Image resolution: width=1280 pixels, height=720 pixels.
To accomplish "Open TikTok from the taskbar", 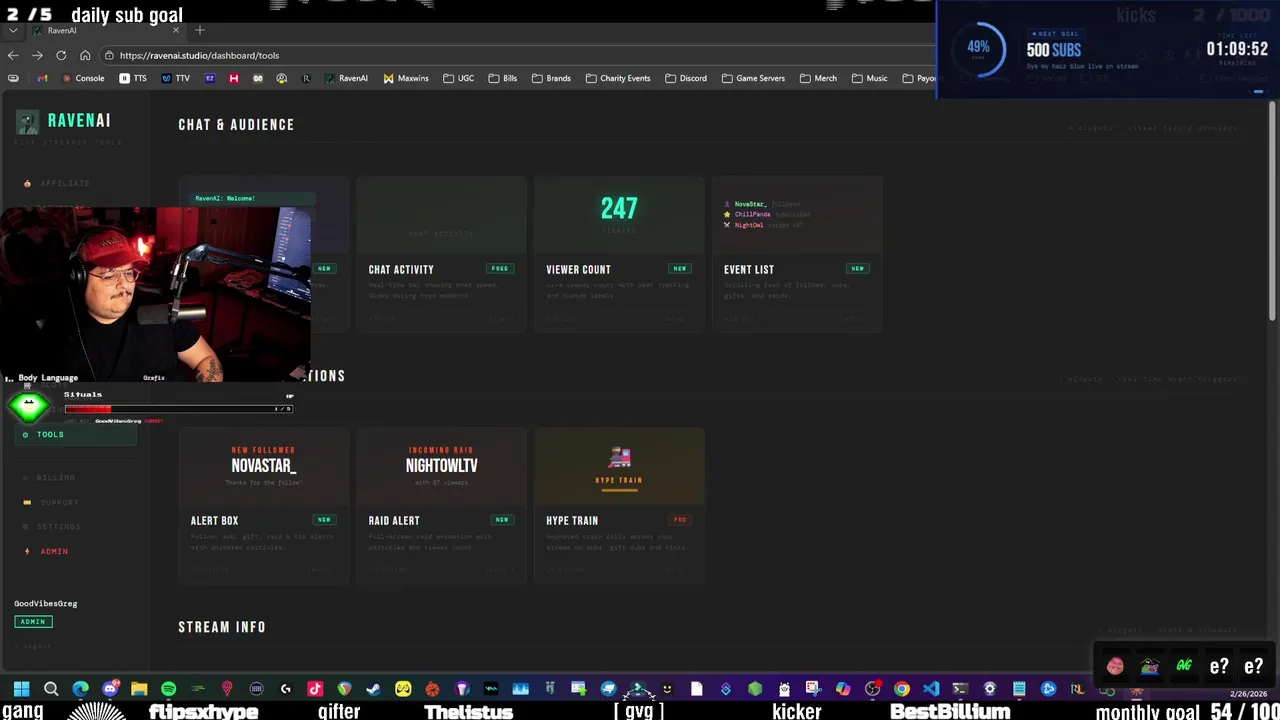I will [x=315, y=689].
